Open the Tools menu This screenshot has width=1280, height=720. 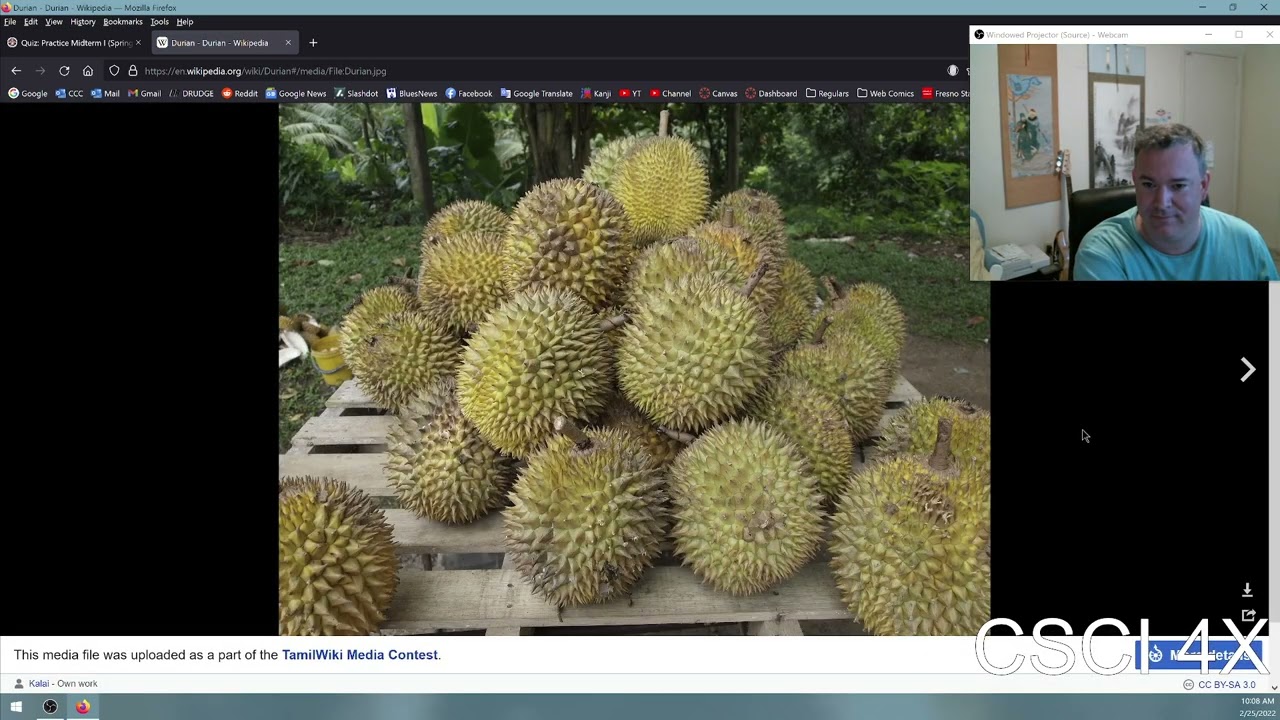[x=159, y=21]
